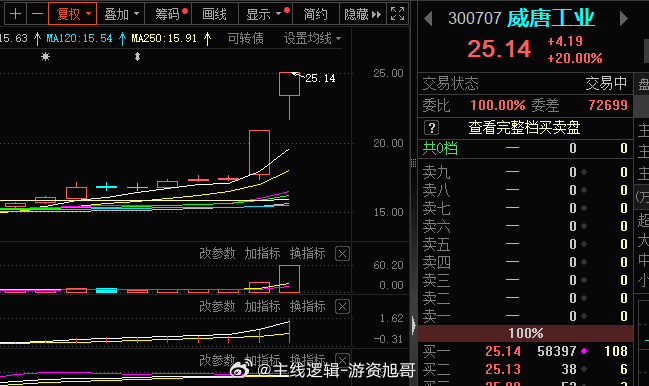Click 换指标 in the 1.62 indicator panel
This screenshot has width=649, height=386.
point(308,307)
